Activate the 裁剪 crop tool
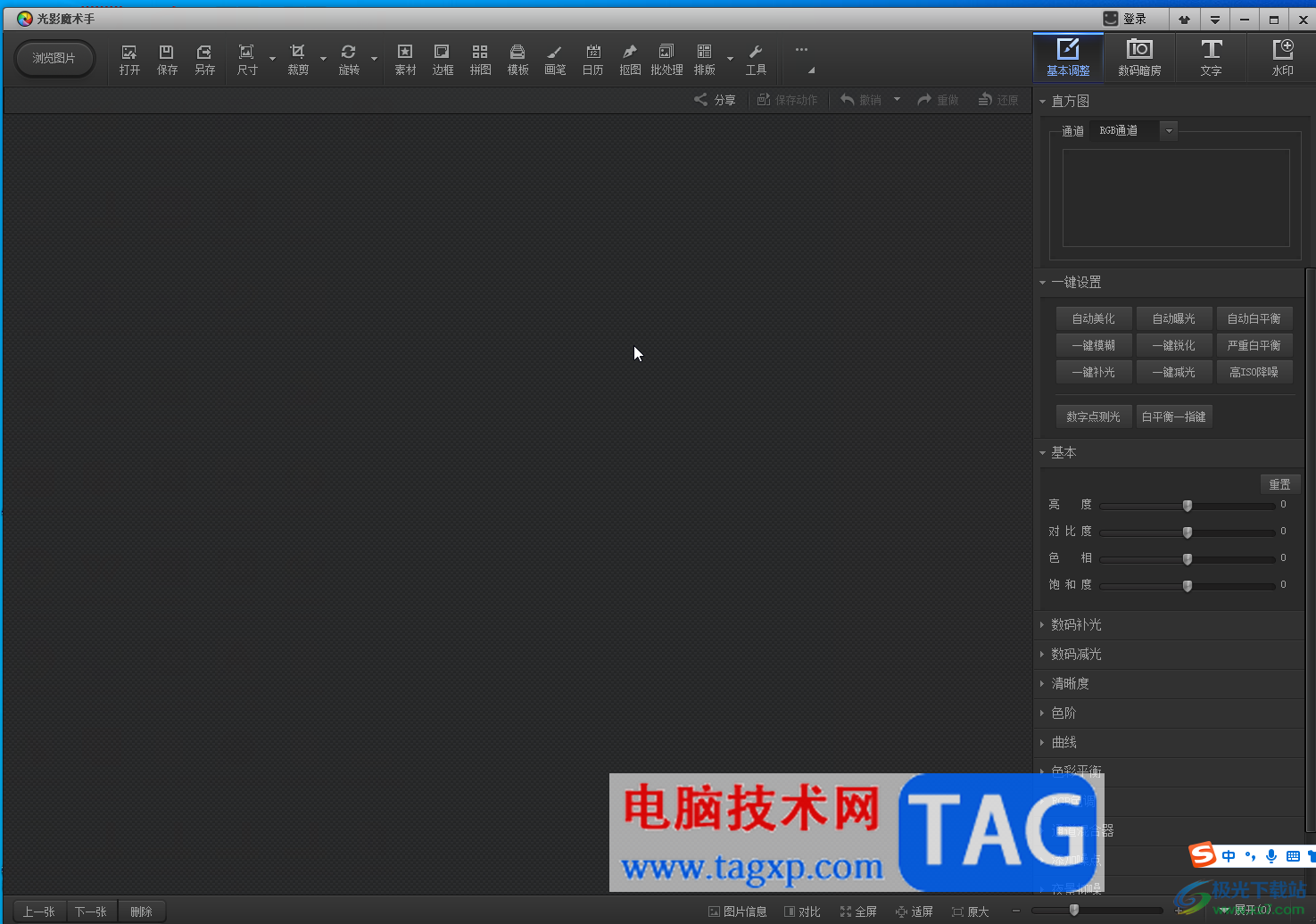 pyautogui.click(x=298, y=60)
